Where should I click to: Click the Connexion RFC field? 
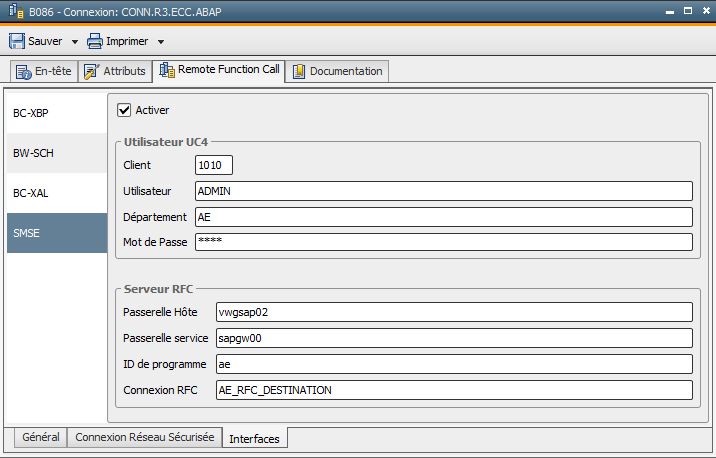point(454,390)
